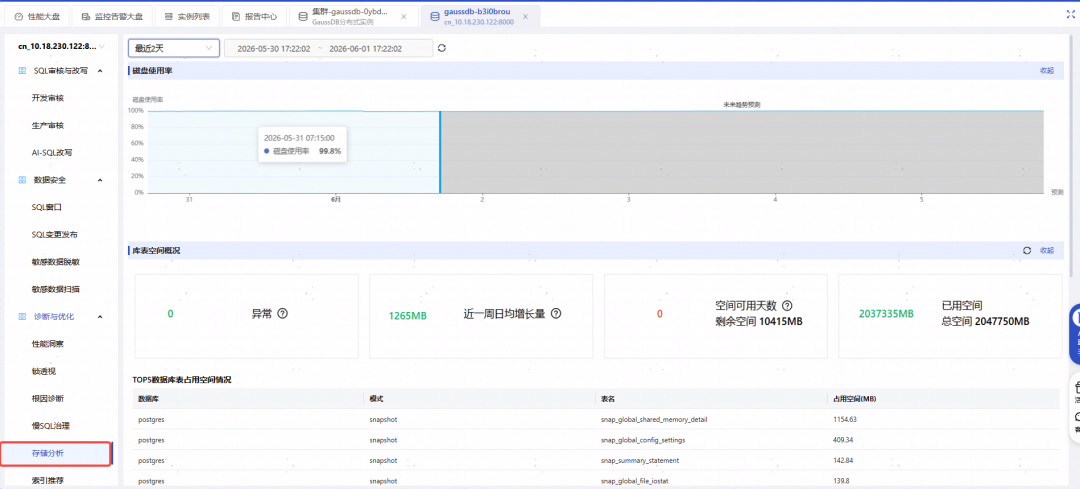Click the 2037335MB used space value
The height and width of the screenshot is (489, 1080).
886,314
